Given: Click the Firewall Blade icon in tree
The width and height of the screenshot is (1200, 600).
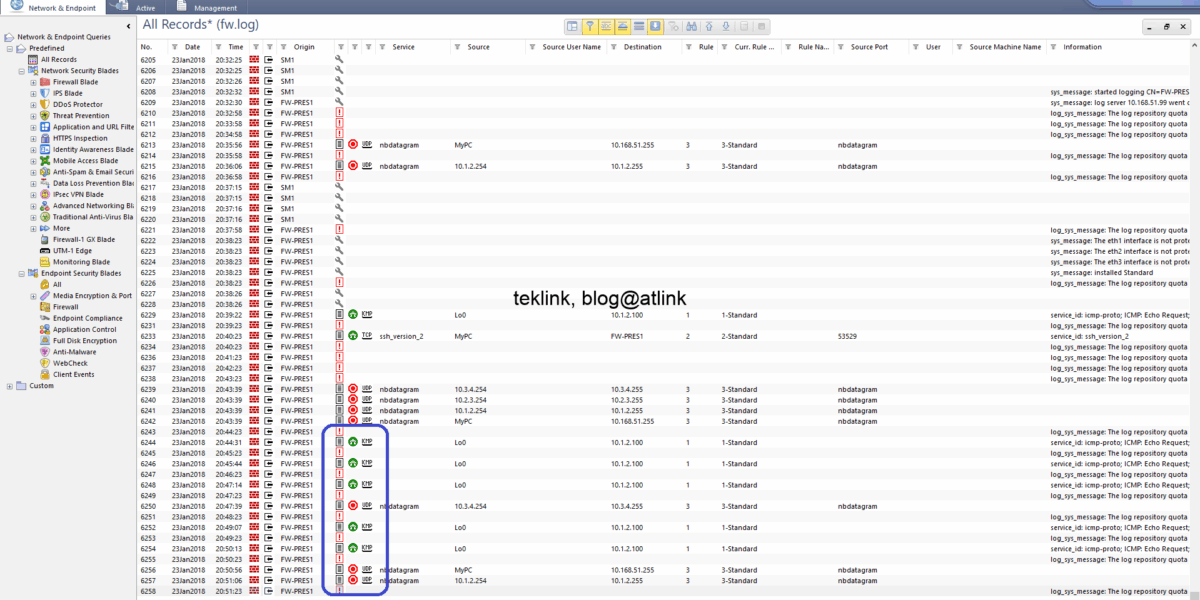Looking at the screenshot, I should pyautogui.click(x=45, y=82).
